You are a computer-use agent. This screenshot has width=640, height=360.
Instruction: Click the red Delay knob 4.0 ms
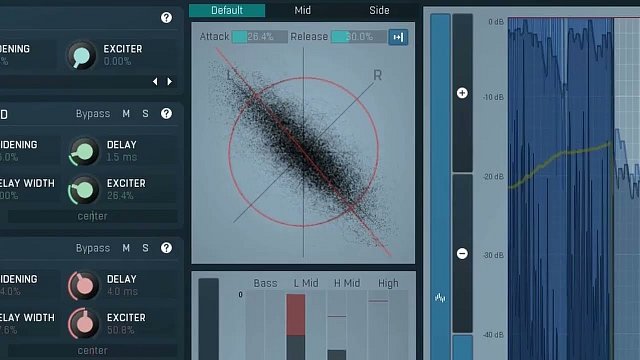(x=84, y=286)
